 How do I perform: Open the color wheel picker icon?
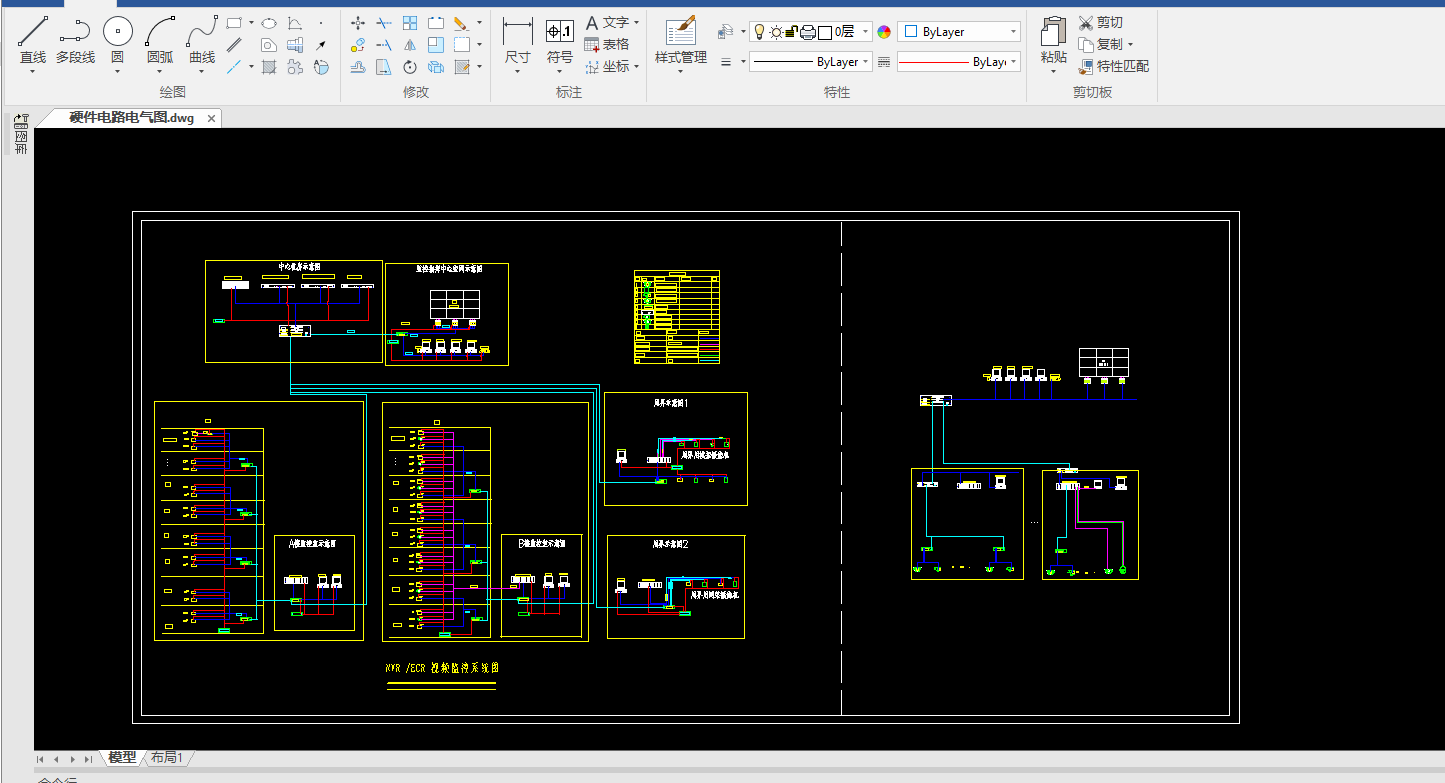click(x=884, y=32)
